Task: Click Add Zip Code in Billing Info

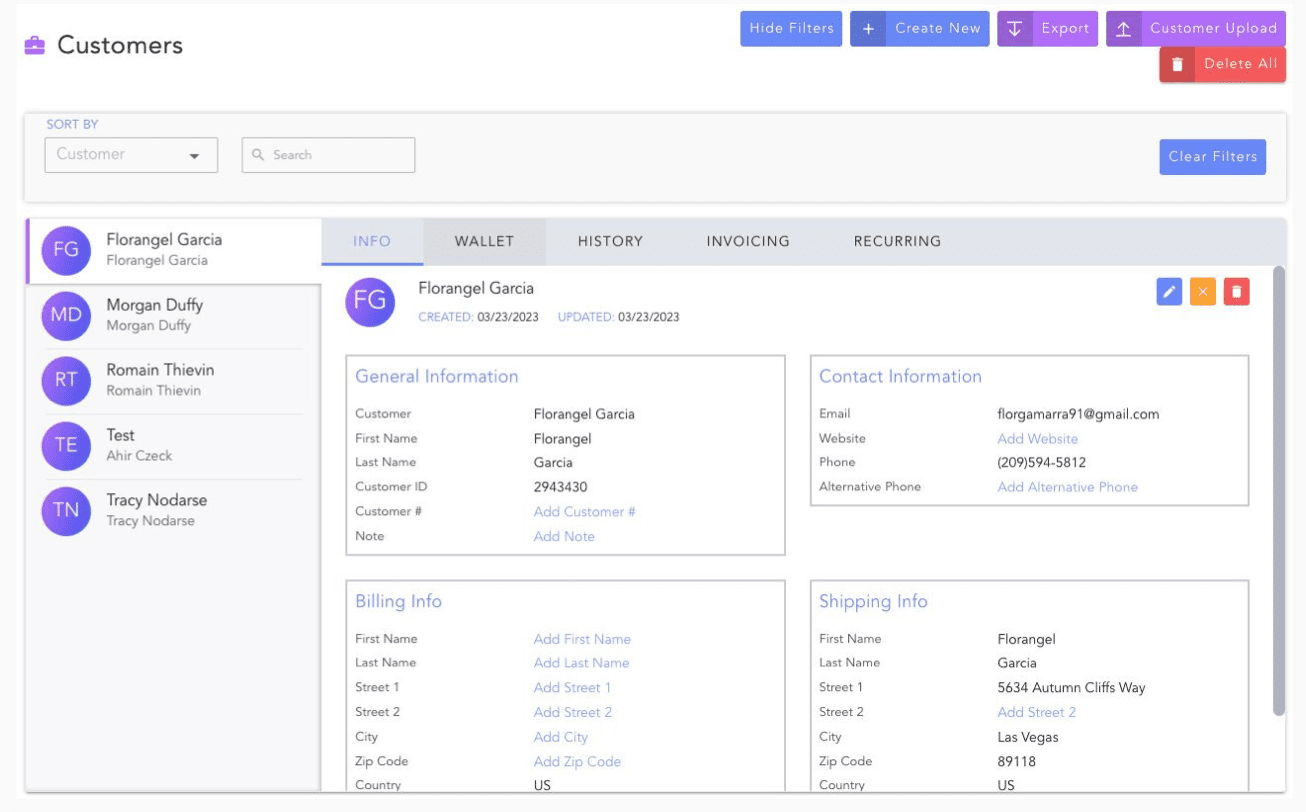Action: pyautogui.click(x=577, y=762)
